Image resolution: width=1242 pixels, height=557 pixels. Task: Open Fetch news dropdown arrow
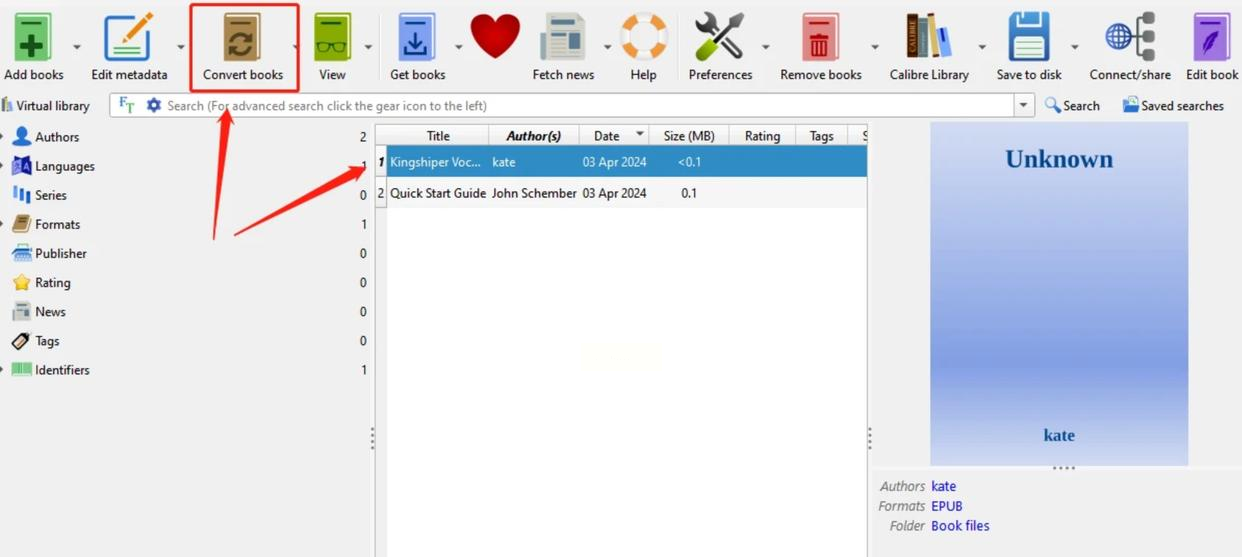point(607,47)
